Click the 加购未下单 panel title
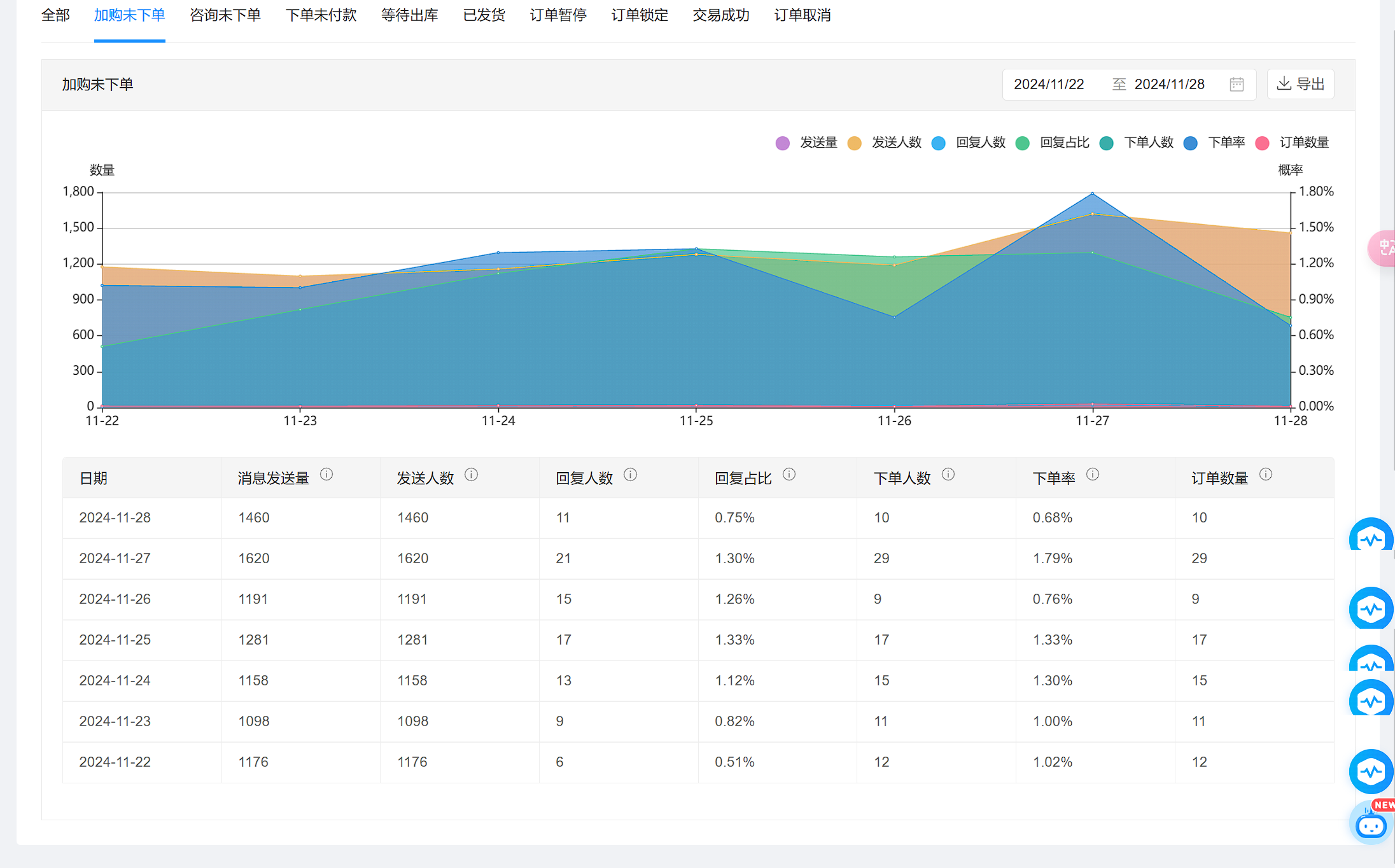This screenshot has width=1395, height=868. point(97,85)
